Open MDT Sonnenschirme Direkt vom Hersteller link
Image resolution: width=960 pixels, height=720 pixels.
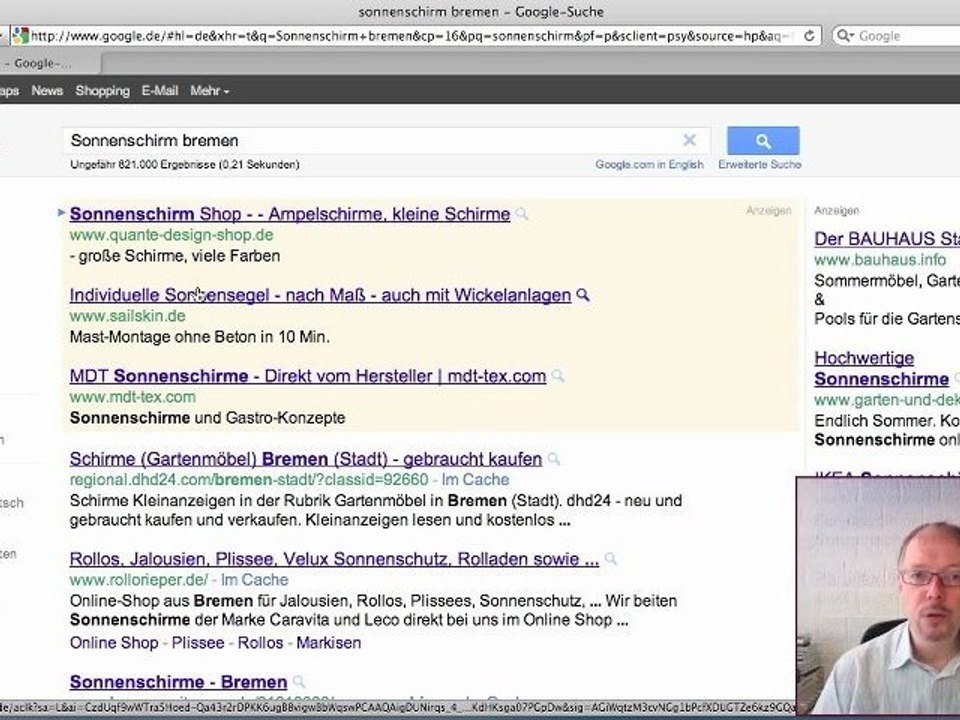(x=308, y=376)
